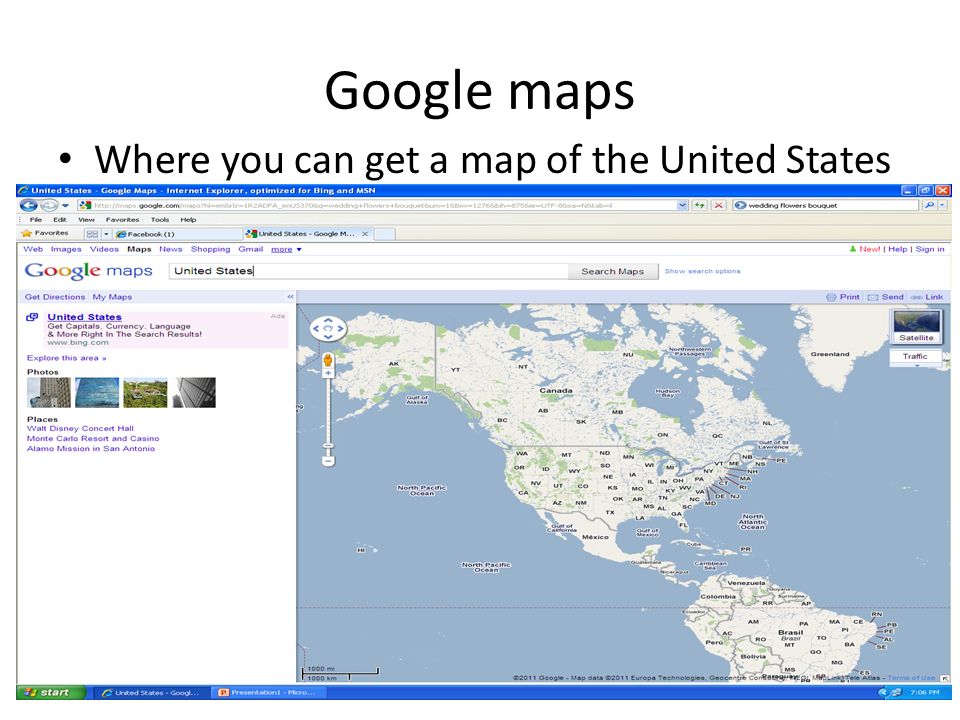Click the Print link above the map
The height and width of the screenshot is (720, 960).
click(843, 297)
